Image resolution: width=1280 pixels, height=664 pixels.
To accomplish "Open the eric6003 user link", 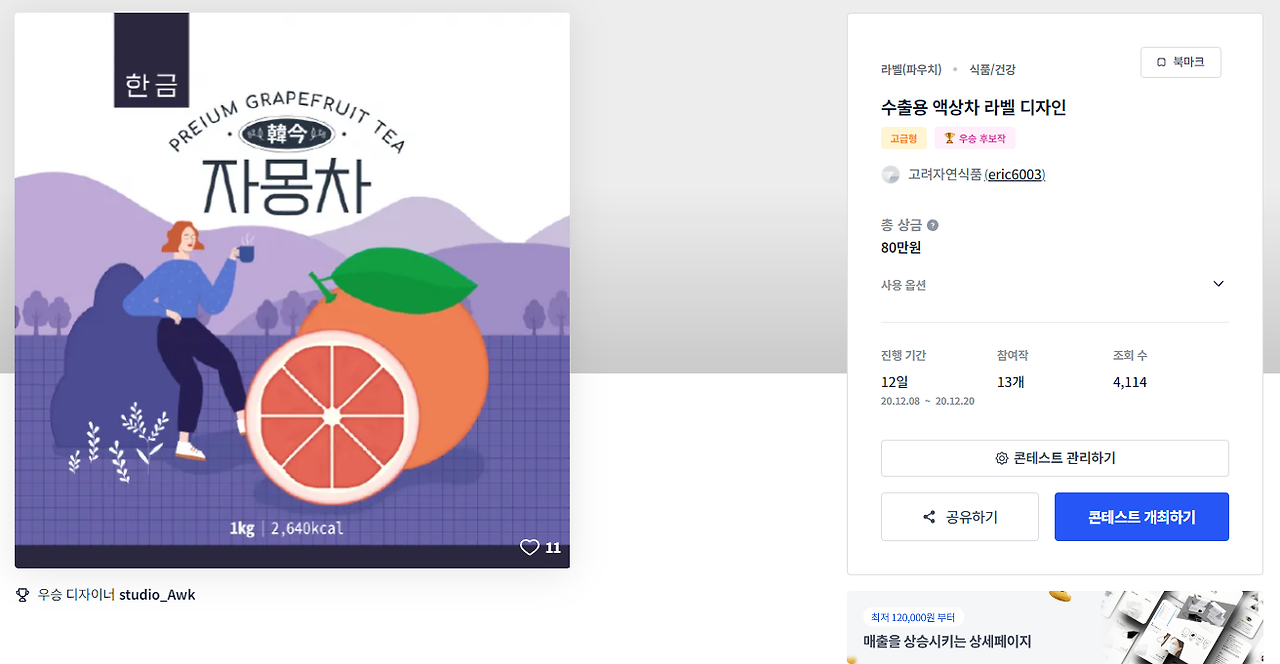I will [1015, 175].
